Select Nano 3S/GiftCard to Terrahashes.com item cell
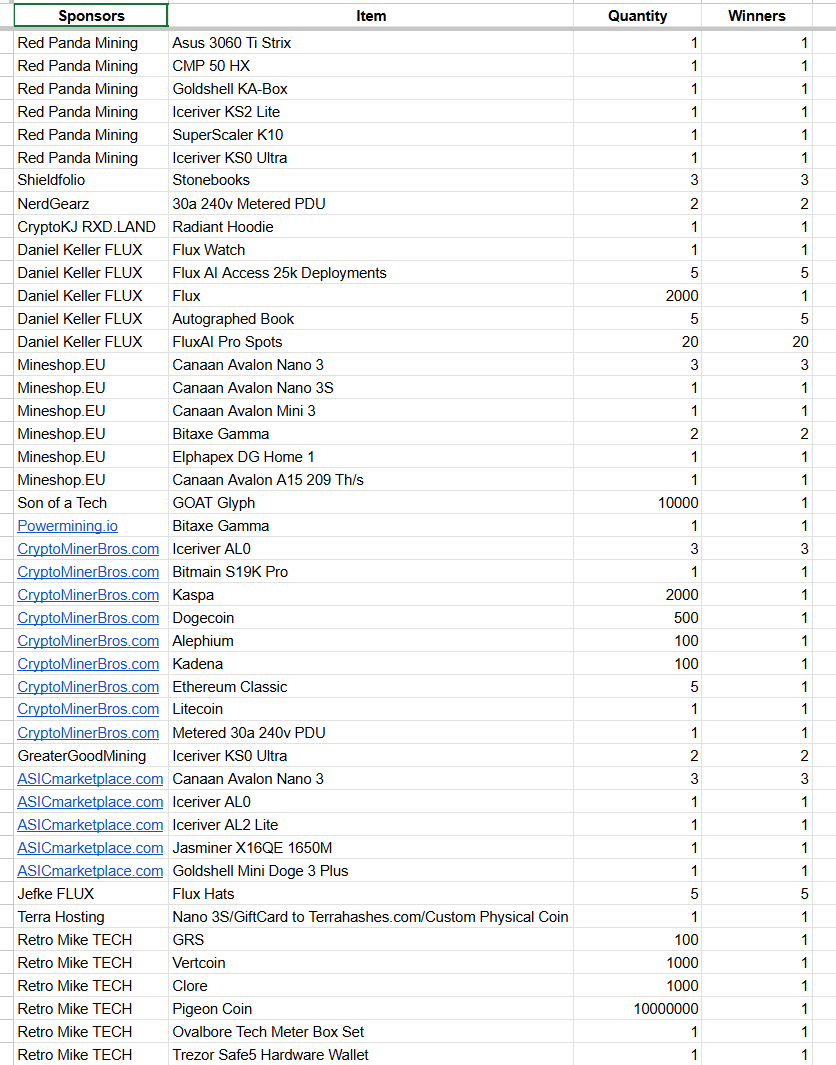The height and width of the screenshot is (1065, 836). (371, 917)
